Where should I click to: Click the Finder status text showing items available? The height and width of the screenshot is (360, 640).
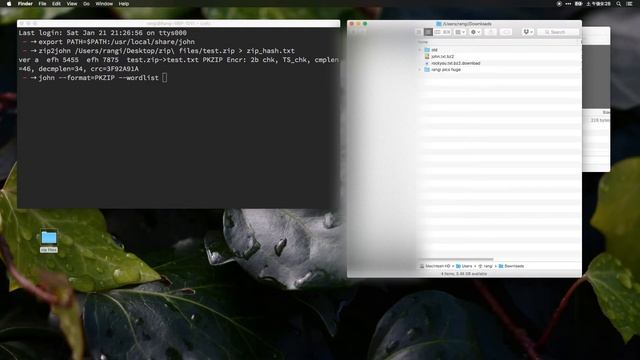tap(464, 274)
